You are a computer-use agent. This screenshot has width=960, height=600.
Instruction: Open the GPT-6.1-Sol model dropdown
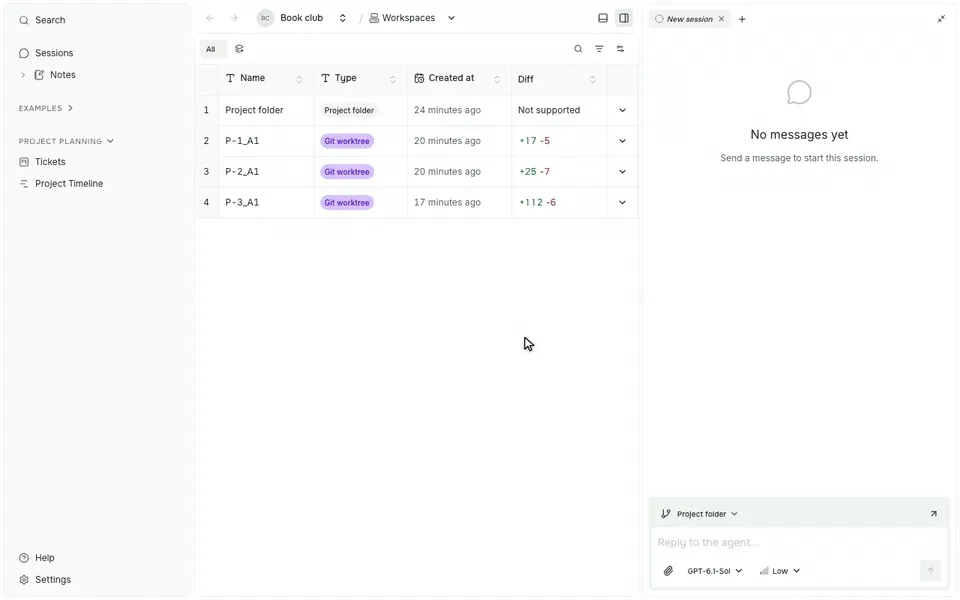(714, 571)
